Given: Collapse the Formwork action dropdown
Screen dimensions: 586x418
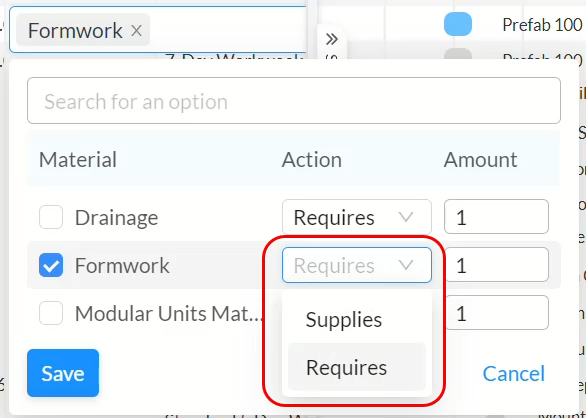Looking at the screenshot, I should pyautogui.click(x=357, y=265).
